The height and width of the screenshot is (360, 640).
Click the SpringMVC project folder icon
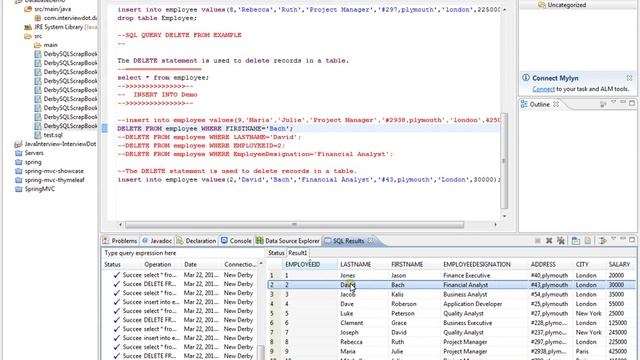pos(18,189)
